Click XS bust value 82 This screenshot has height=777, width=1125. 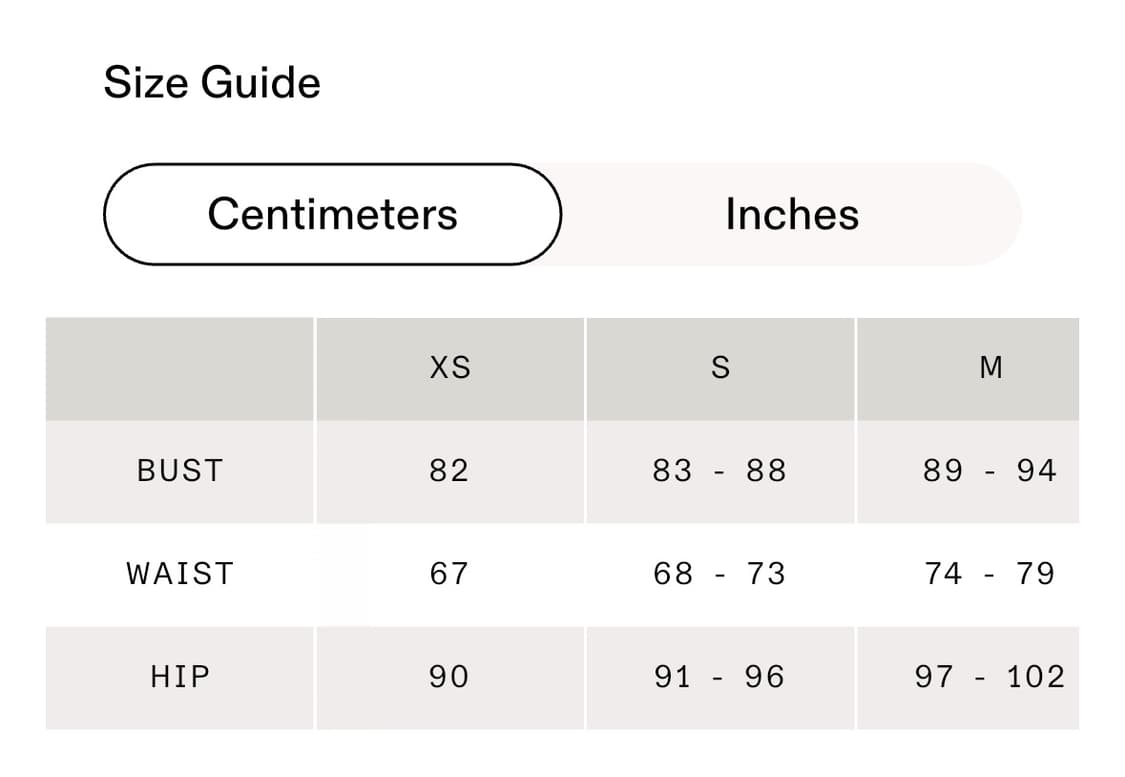tap(449, 471)
